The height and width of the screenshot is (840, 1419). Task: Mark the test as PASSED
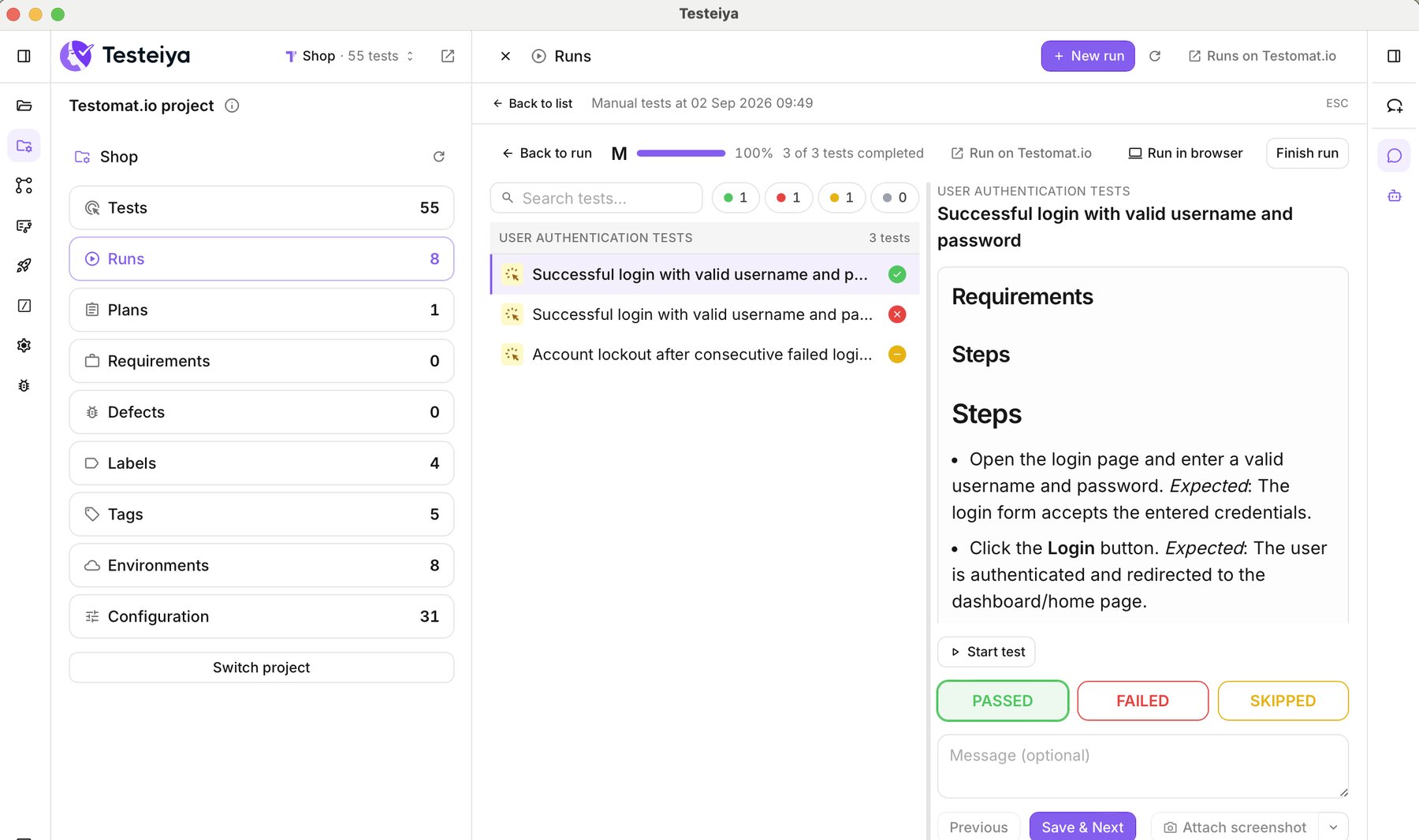1002,701
